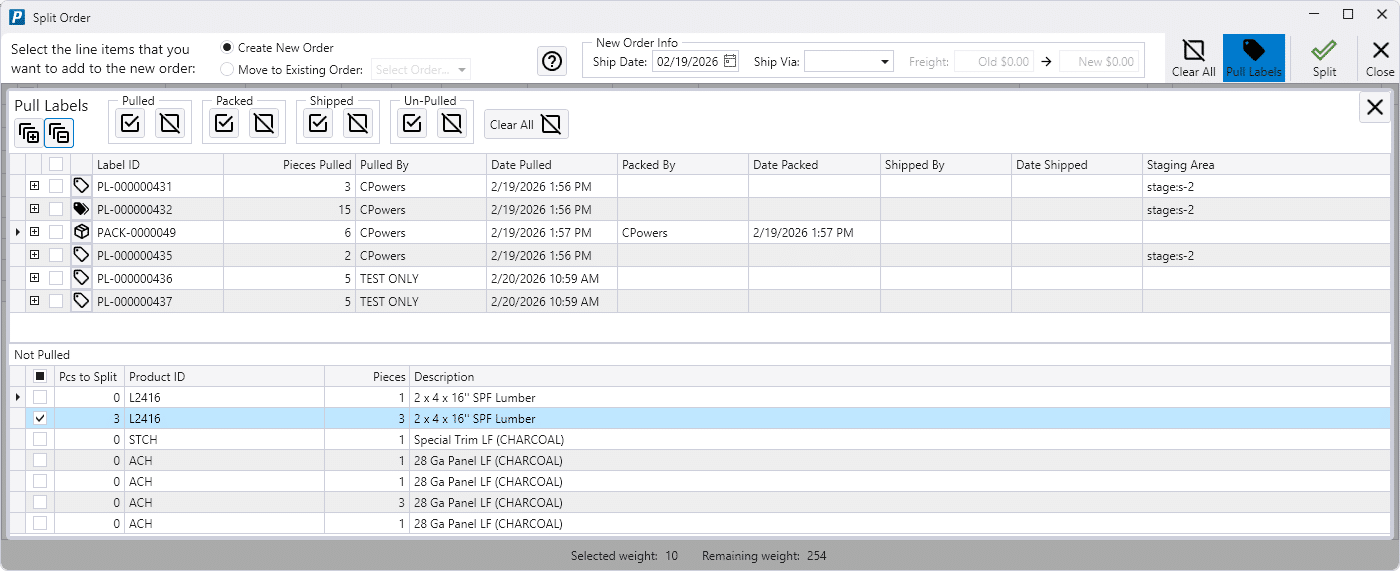Uncheck the selected L2416 3-piece row
Viewport: 1400px width, 571px height.
40,419
